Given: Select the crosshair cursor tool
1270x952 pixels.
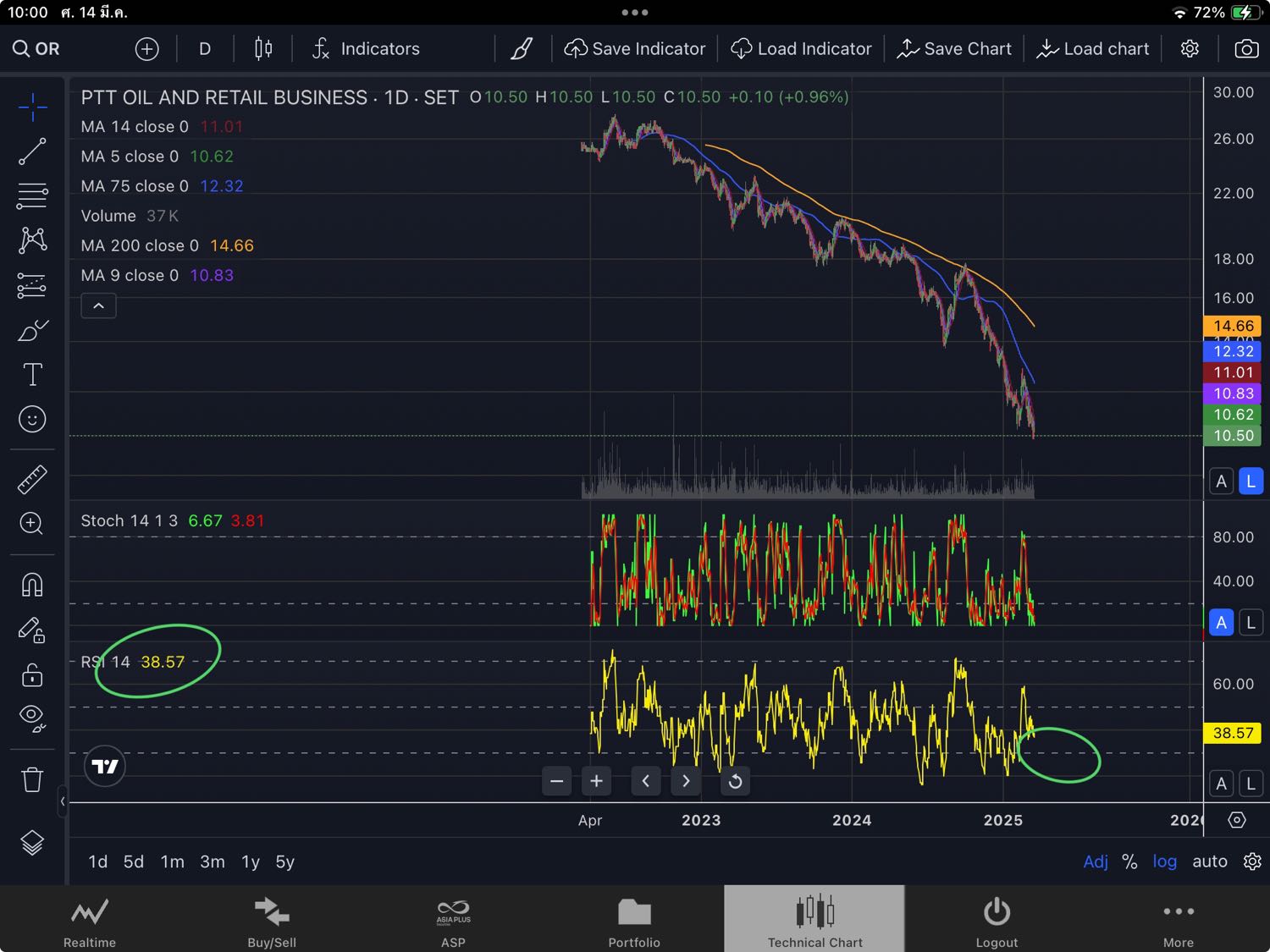Looking at the screenshot, I should pos(32,107).
